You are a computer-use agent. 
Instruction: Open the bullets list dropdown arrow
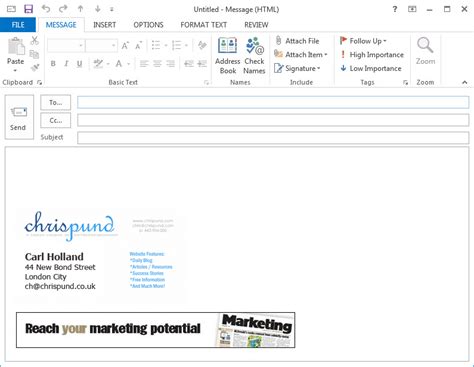166,45
